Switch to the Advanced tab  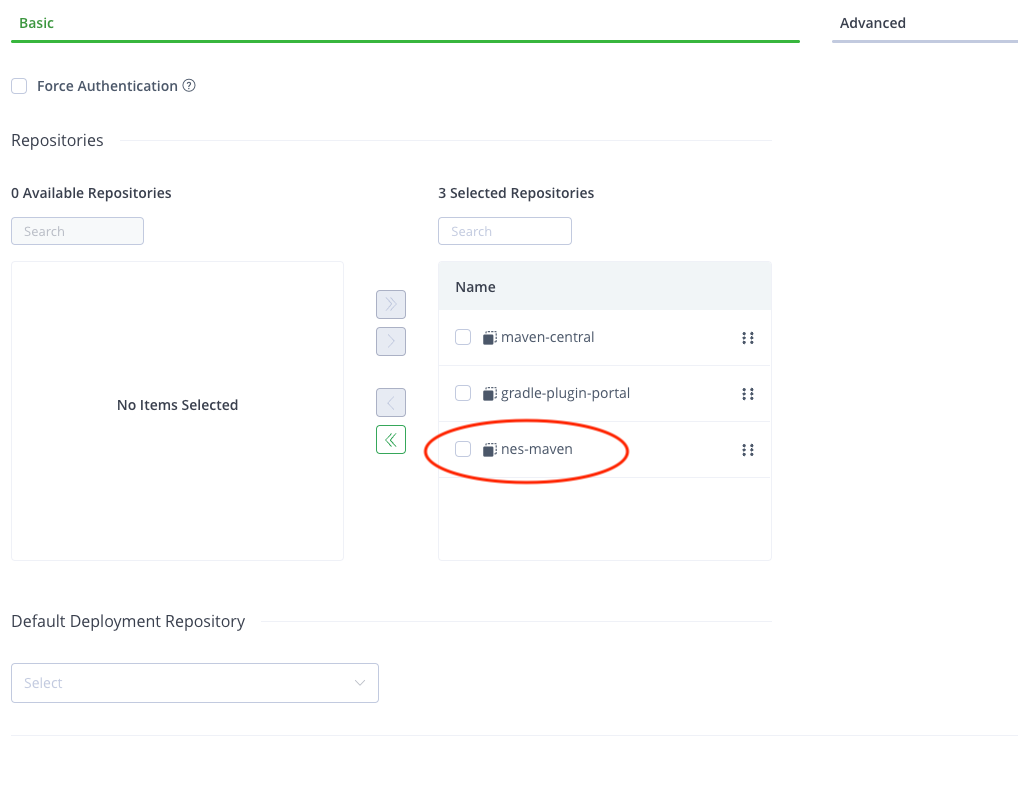coord(872,22)
